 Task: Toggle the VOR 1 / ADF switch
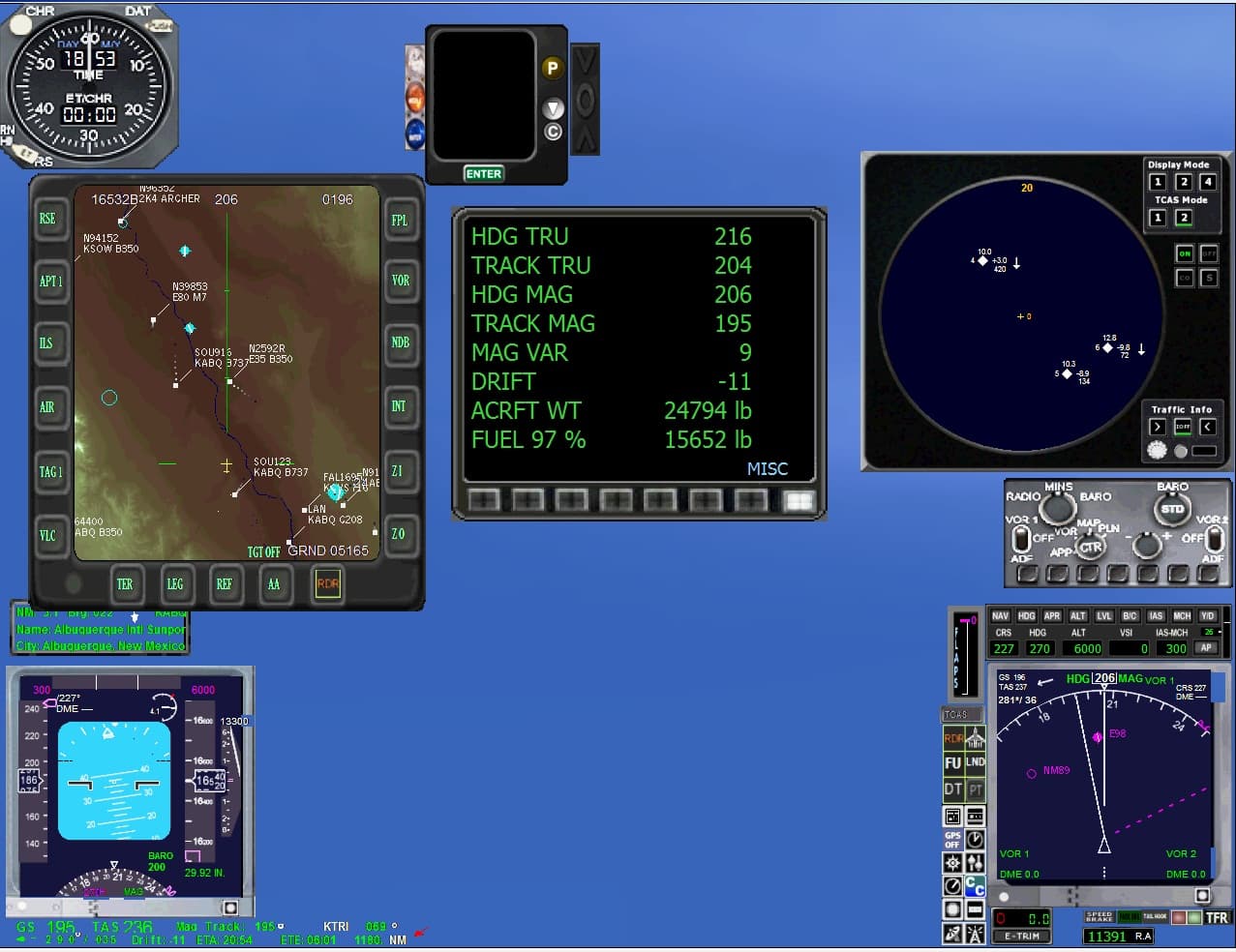tap(1019, 537)
